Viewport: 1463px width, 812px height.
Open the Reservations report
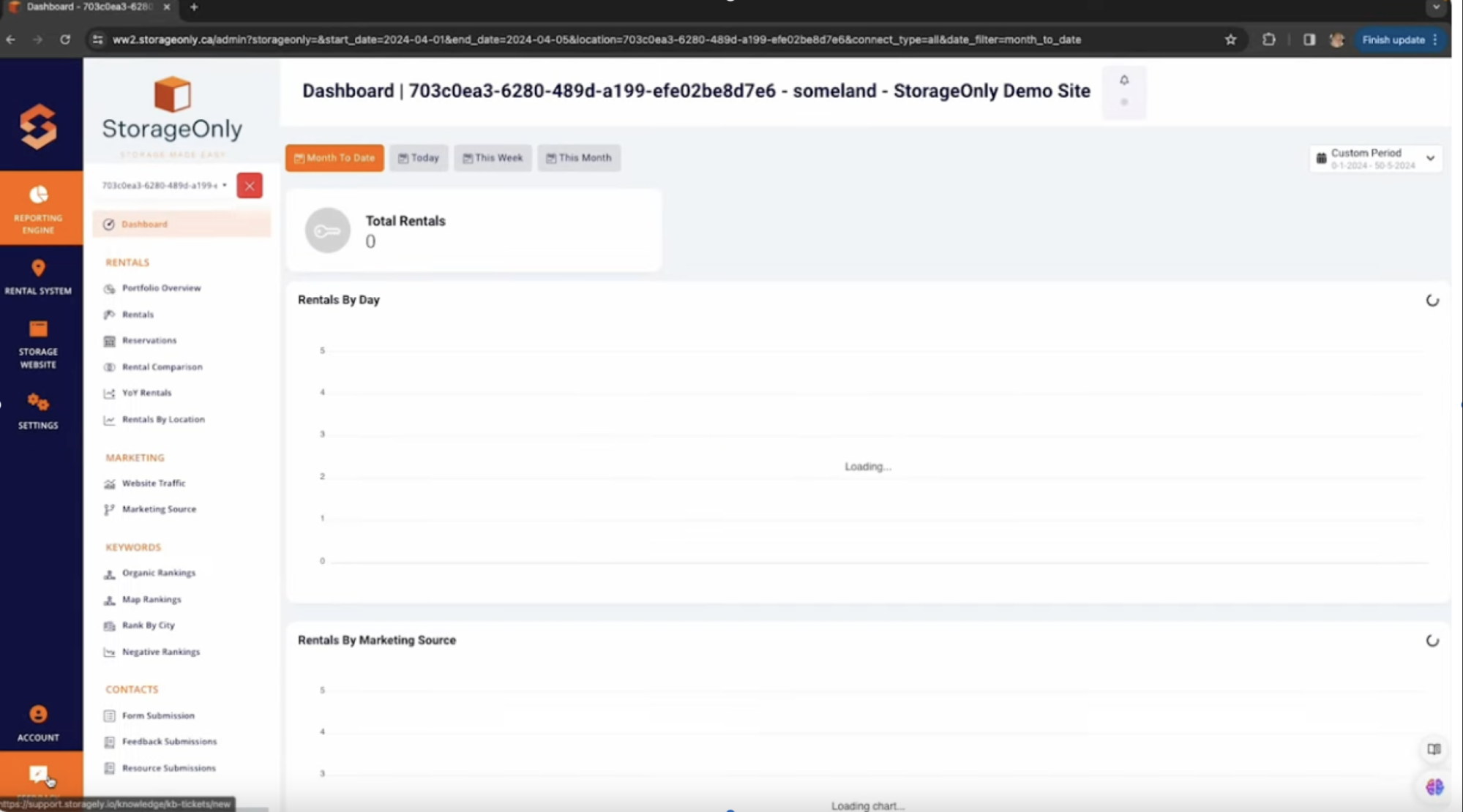[149, 341]
